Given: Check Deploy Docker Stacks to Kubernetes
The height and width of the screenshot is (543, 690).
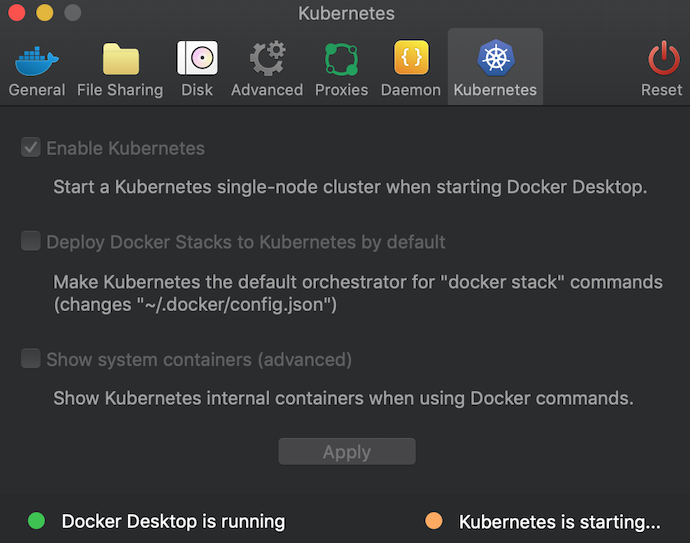Looking at the screenshot, I should tap(31, 242).
